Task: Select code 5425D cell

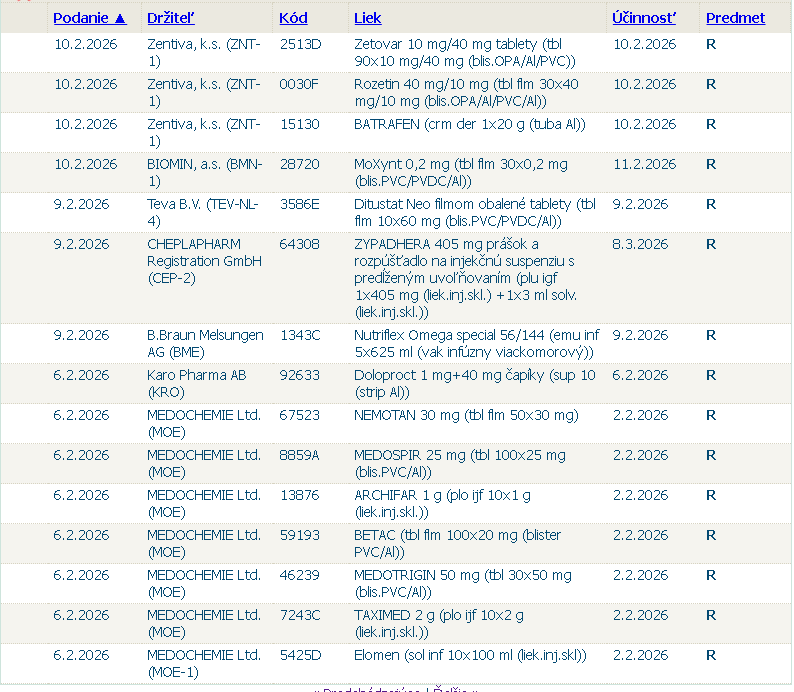Action: pyautogui.click(x=300, y=656)
